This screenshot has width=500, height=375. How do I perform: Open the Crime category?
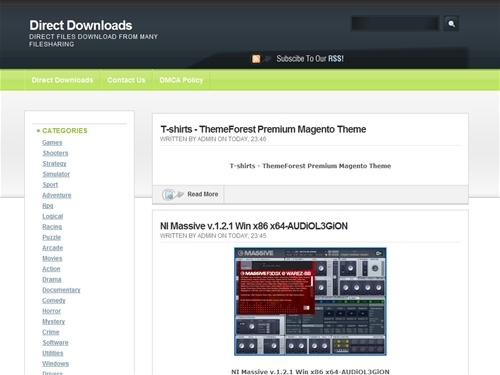click(x=51, y=332)
